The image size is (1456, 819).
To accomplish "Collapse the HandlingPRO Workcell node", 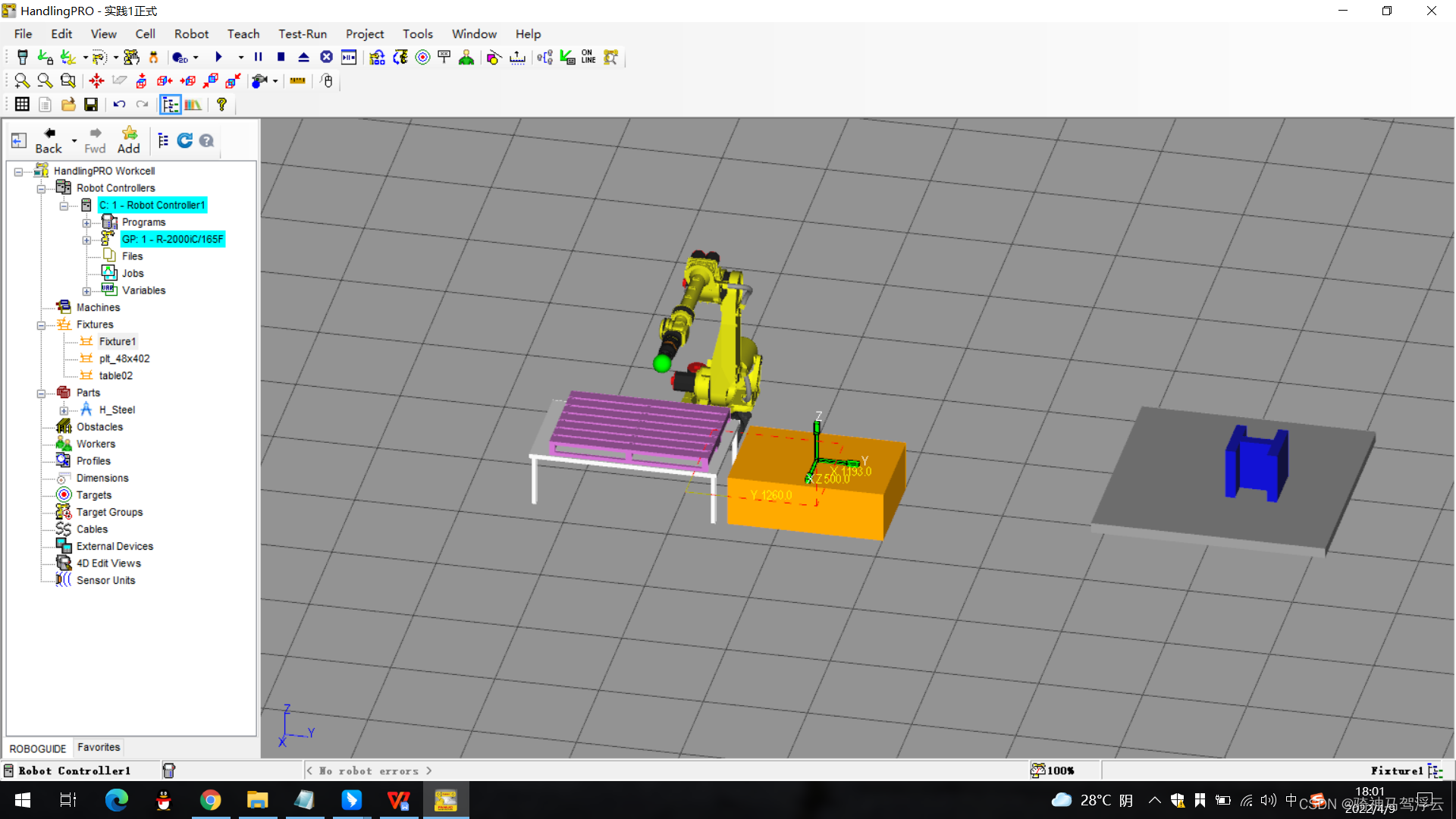I will tap(18, 171).
